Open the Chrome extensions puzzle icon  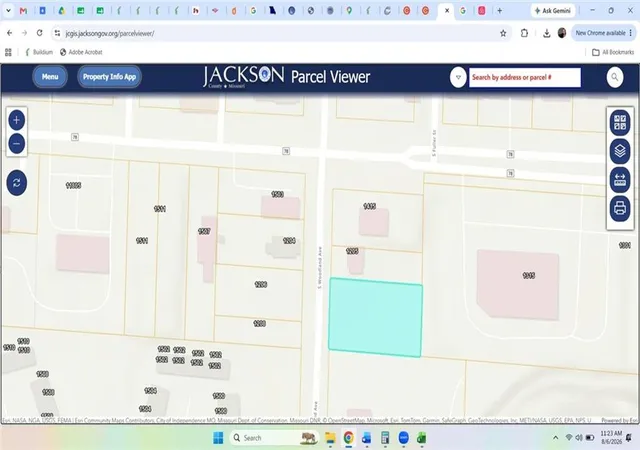pyautogui.click(x=524, y=33)
